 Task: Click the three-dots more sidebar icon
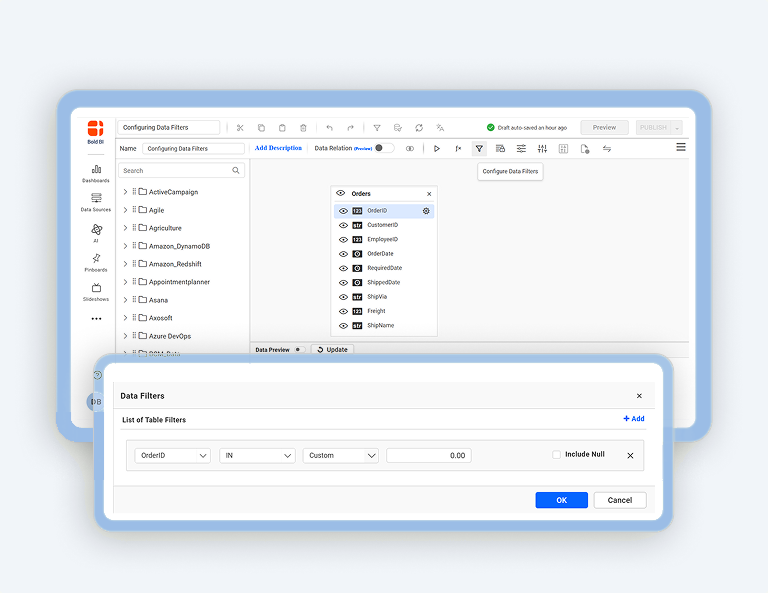(x=96, y=319)
